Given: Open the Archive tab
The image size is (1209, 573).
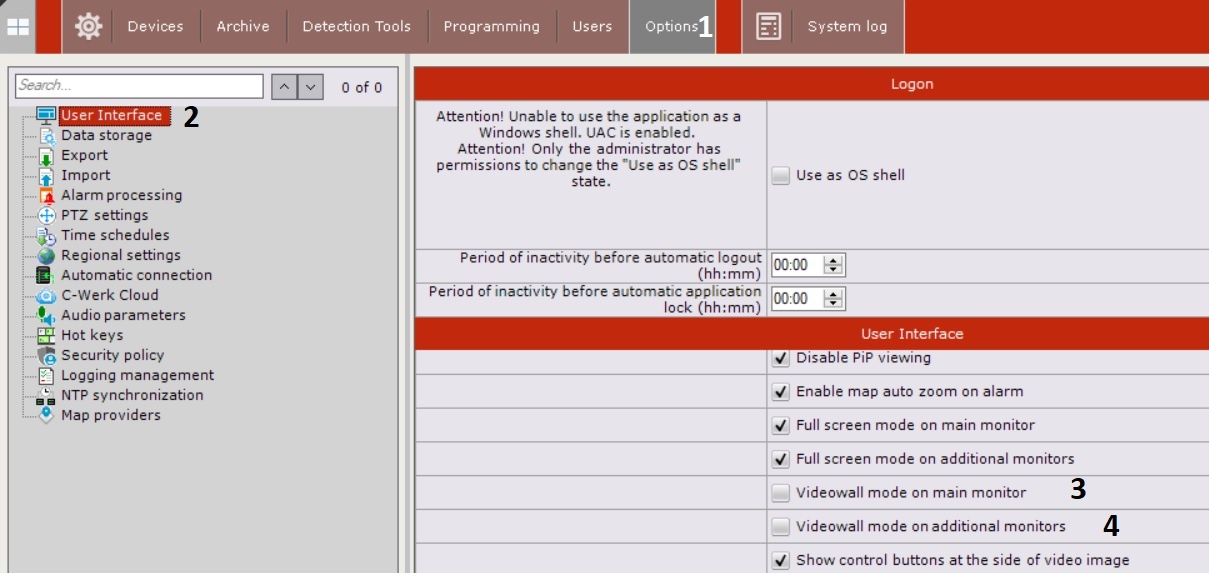Looking at the screenshot, I should click(x=243, y=26).
